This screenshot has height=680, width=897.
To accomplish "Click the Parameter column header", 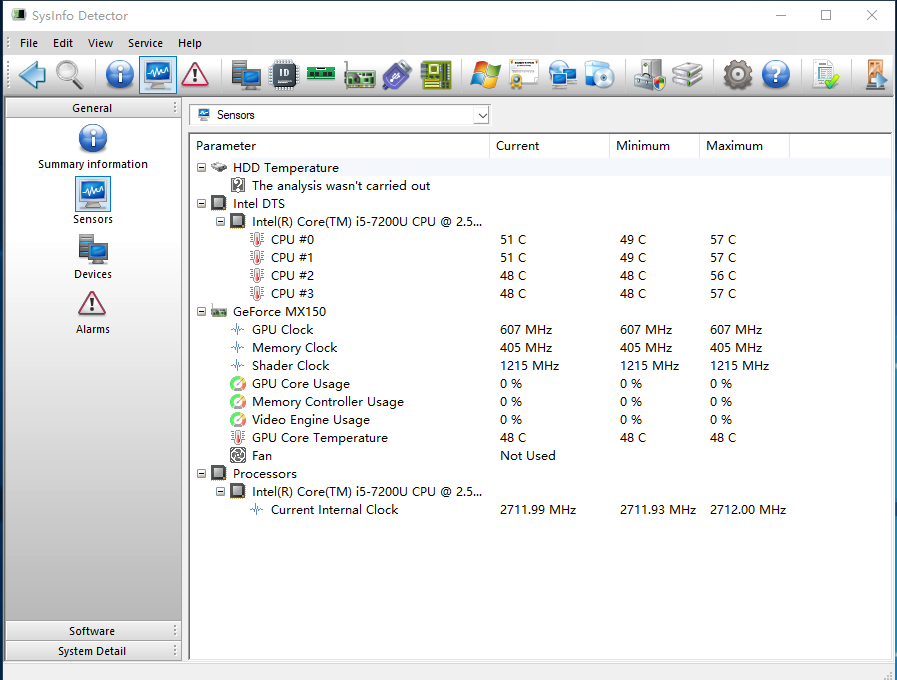I will (x=340, y=146).
